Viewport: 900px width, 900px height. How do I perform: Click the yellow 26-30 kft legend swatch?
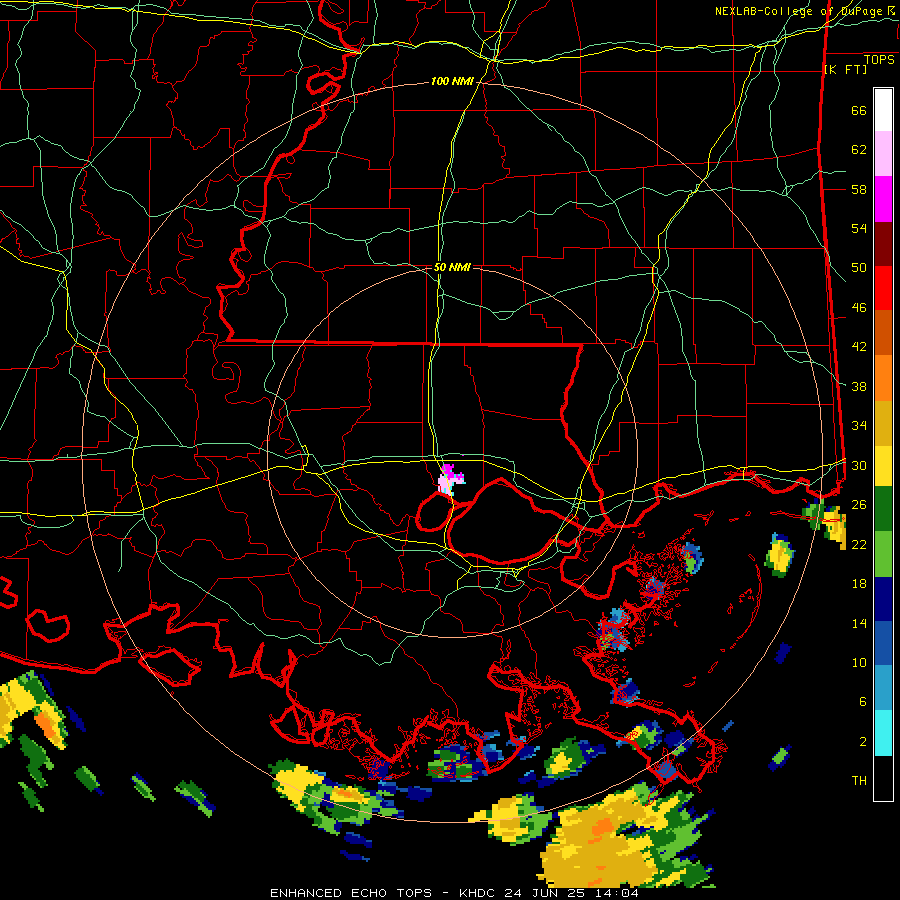click(x=883, y=465)
